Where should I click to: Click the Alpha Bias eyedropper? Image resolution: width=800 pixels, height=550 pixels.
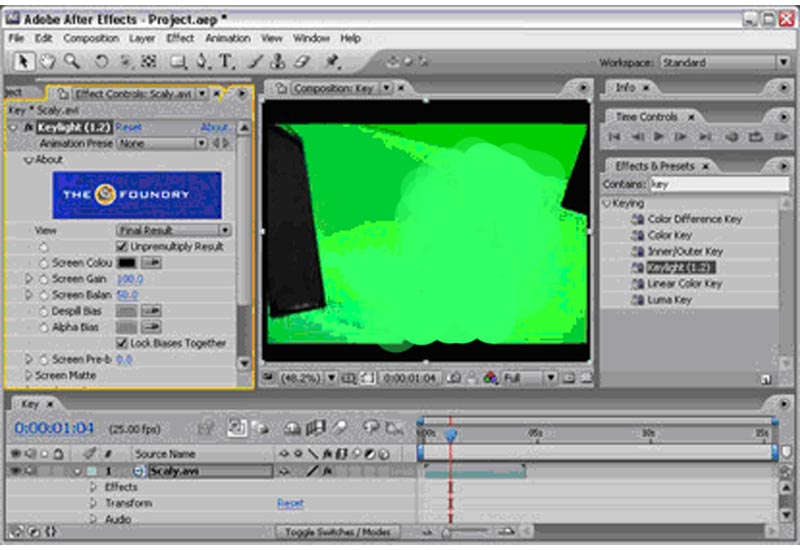152,327
